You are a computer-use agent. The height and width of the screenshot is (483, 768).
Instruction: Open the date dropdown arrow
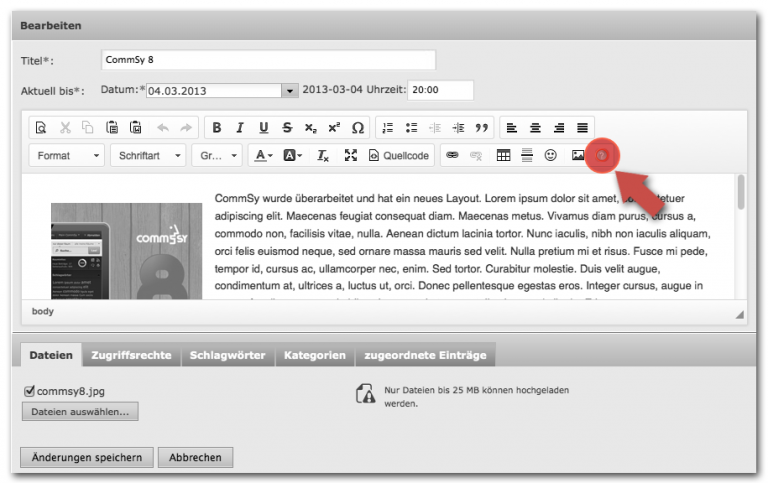289,91
